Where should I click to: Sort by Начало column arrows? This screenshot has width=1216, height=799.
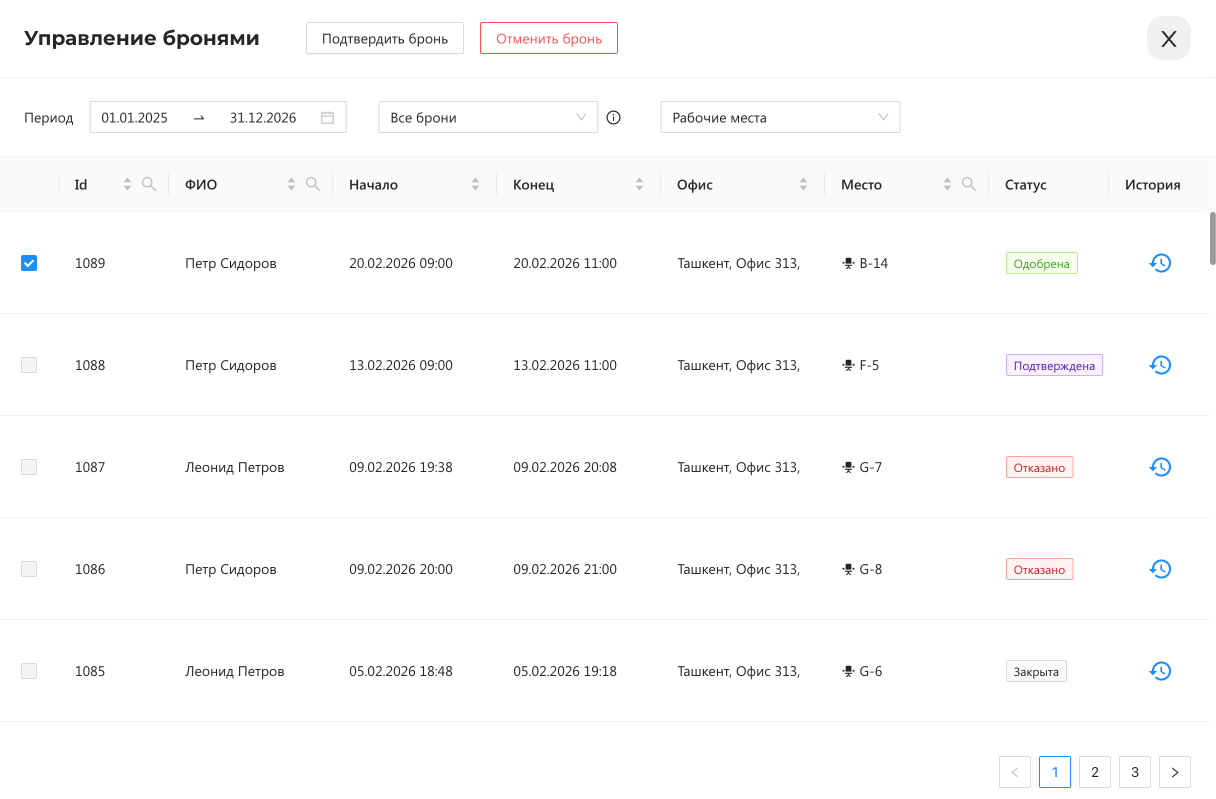475,184
